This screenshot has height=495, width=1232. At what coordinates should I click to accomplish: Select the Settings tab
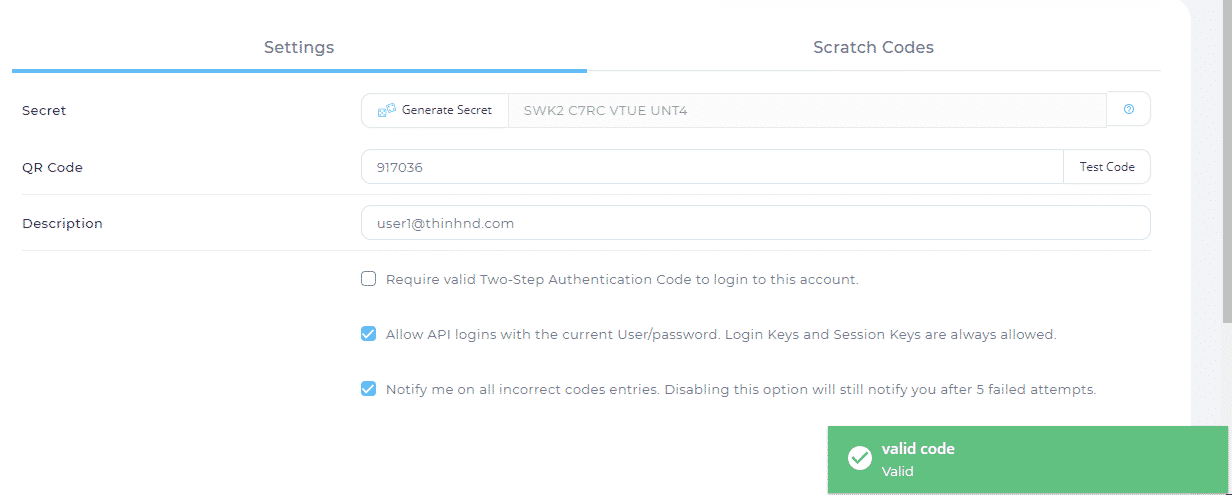(299, 47)
